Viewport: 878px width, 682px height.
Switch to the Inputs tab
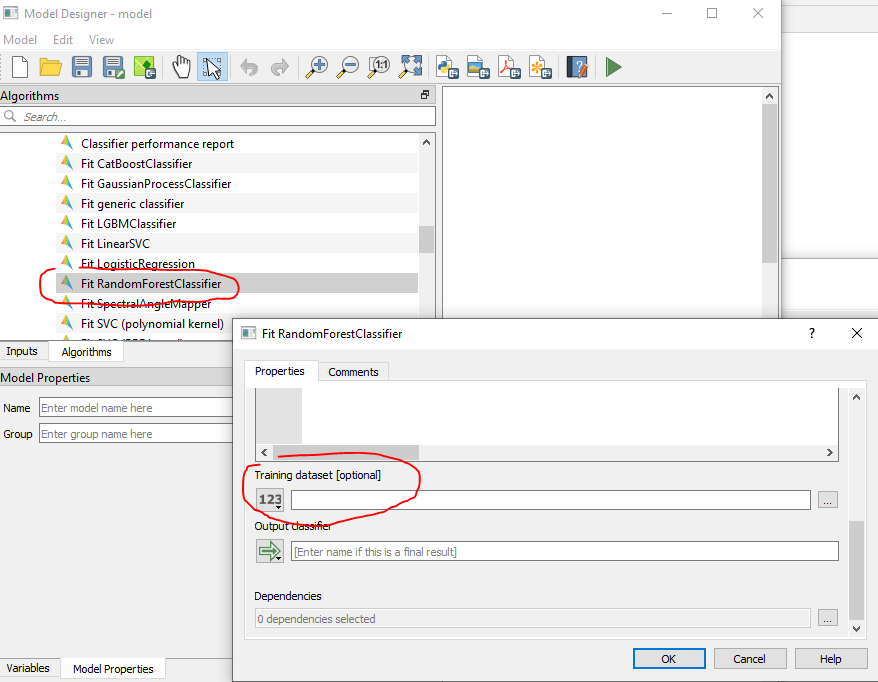(22, 351)
